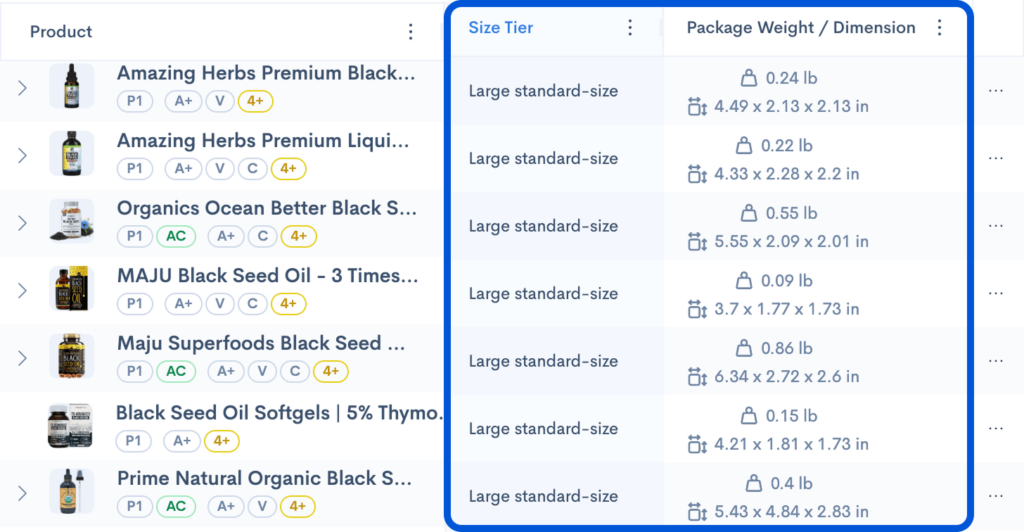Click the AC badge on Organics Ocean row
Image resolution: width=1024 pixels, height=532 pixels.
coord(176,236)
